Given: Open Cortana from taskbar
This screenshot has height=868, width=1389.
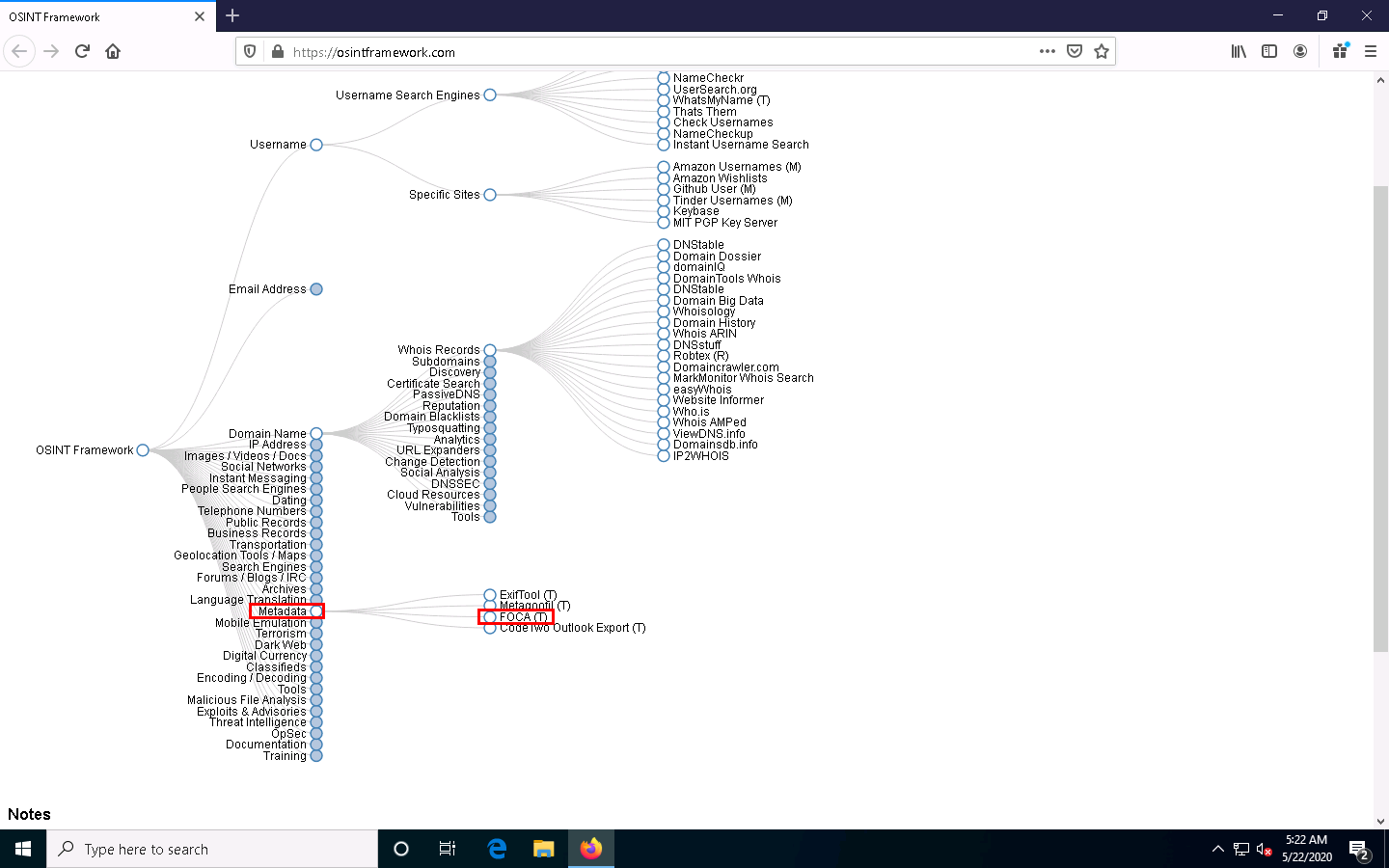Looking at the screenshot, I should [401, 849].
